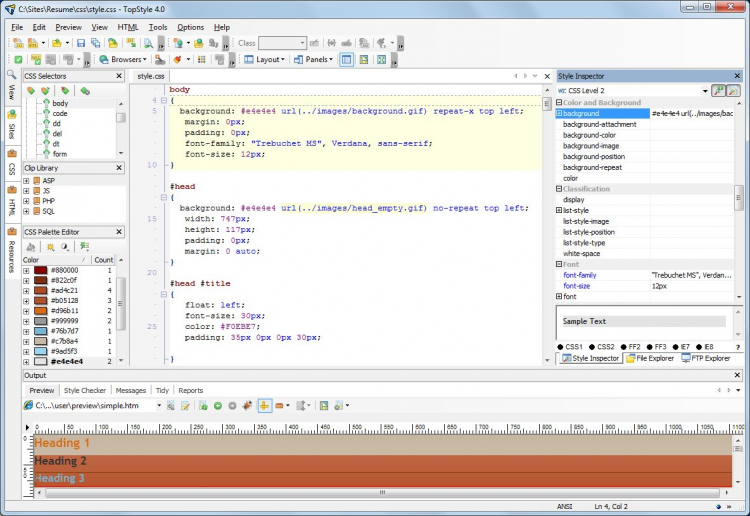The width and height of the screenshot is (750, 516).
Task: Open the Browsers dropdown in toolbar
Action: click(x=125, y=60)
